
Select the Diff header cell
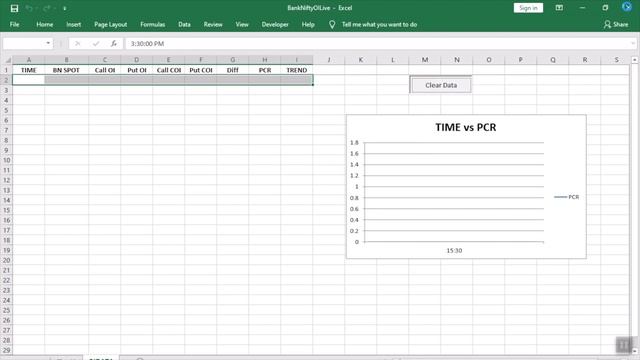(233, 70)
